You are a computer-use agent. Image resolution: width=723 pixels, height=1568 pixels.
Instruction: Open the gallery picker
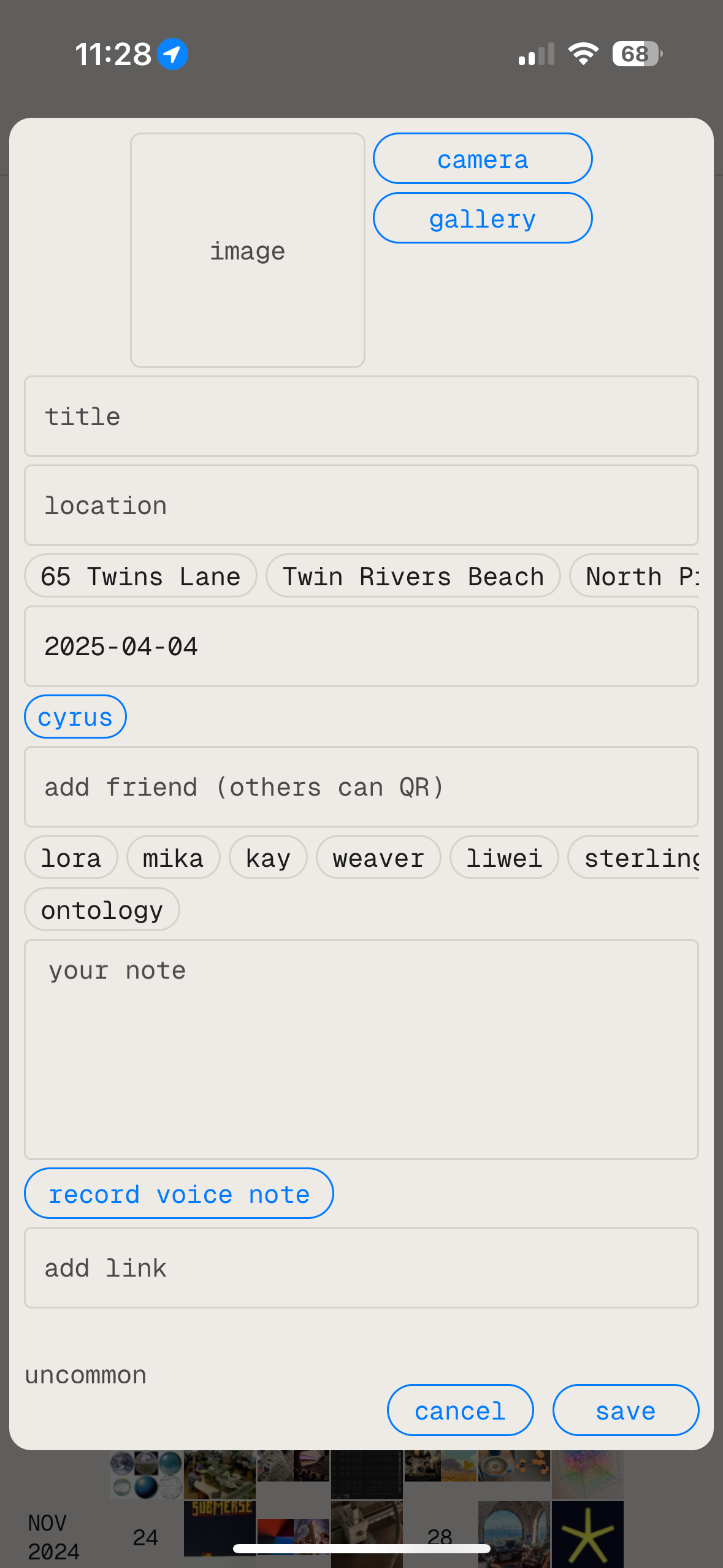[483, 218]
